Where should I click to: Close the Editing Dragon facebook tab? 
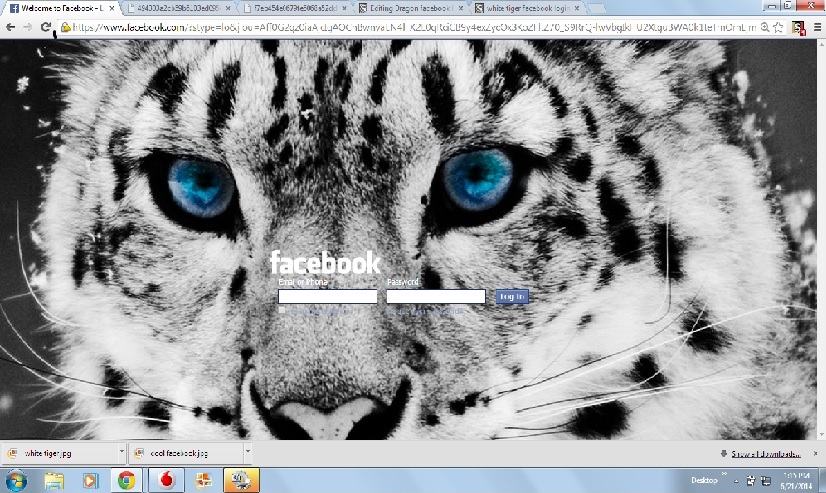pyautogui.click(x=461, y=8)
